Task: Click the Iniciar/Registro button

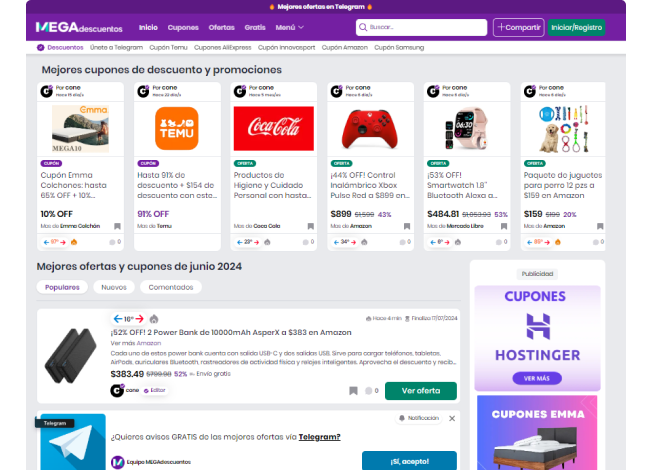Action: 576,28
